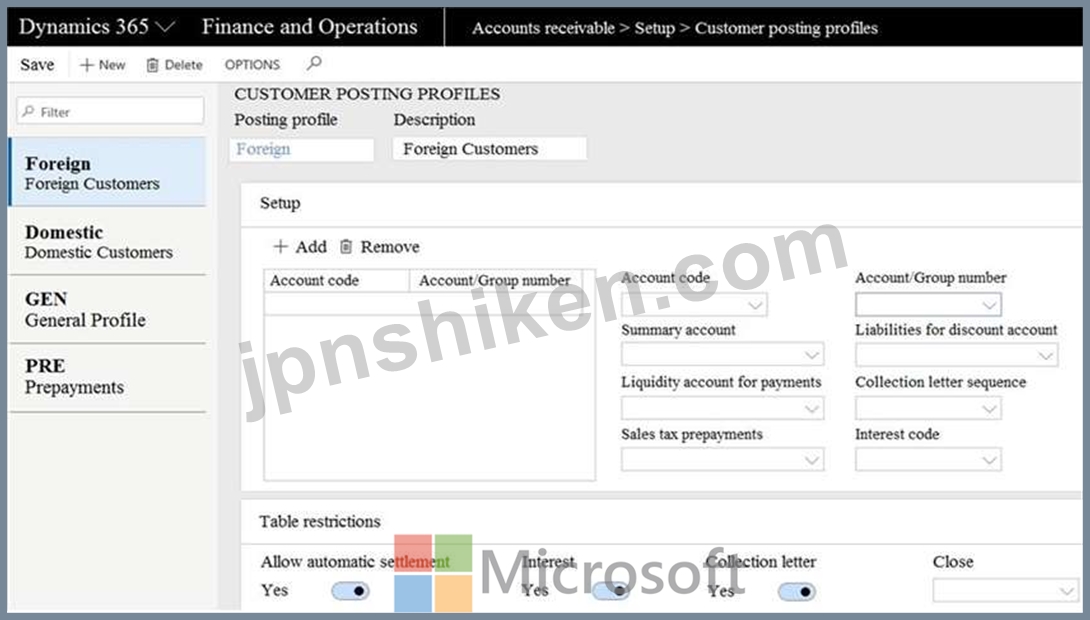This screenshot has width=1090, height=620.
Task: Open the Interest code dropdown
Action: click(x=928, y=459)
